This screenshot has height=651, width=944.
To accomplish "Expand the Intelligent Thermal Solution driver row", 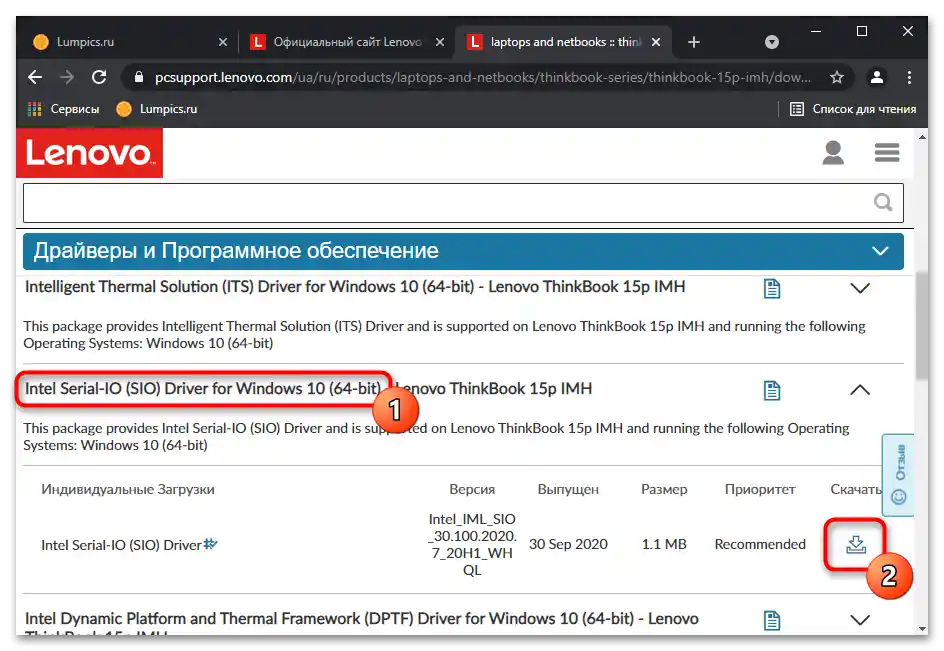I will [860, 288].
